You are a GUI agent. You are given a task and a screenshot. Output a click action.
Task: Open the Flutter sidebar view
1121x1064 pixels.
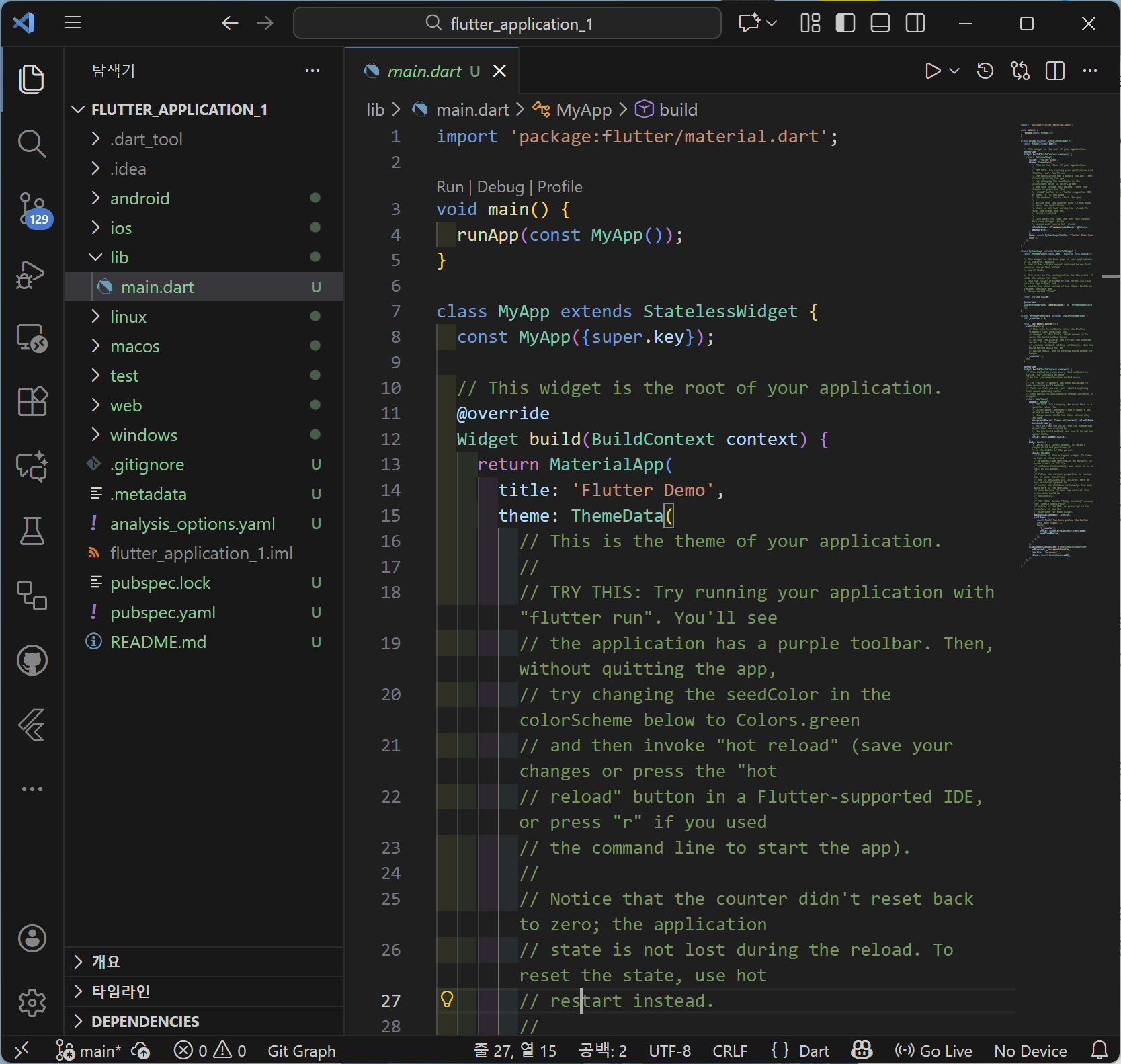coord(32,725)
